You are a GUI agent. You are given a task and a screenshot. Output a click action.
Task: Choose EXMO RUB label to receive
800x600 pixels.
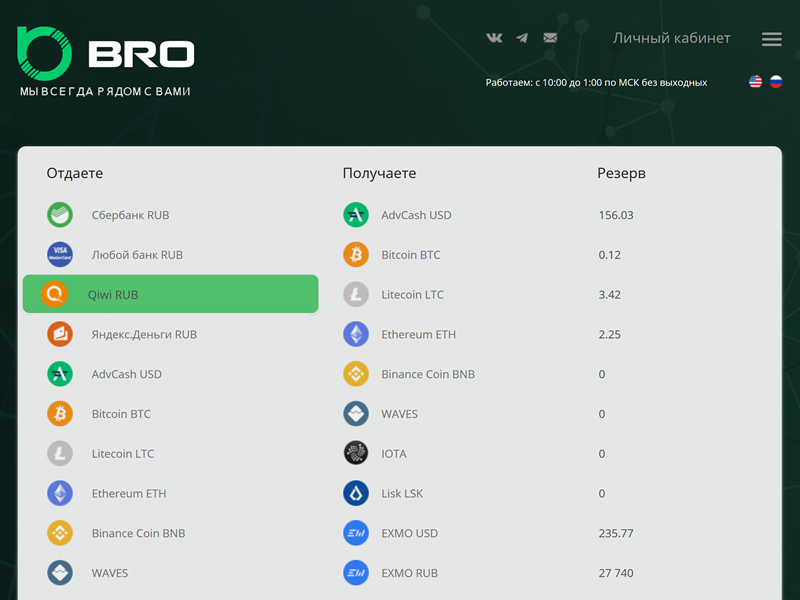point(410,573)
